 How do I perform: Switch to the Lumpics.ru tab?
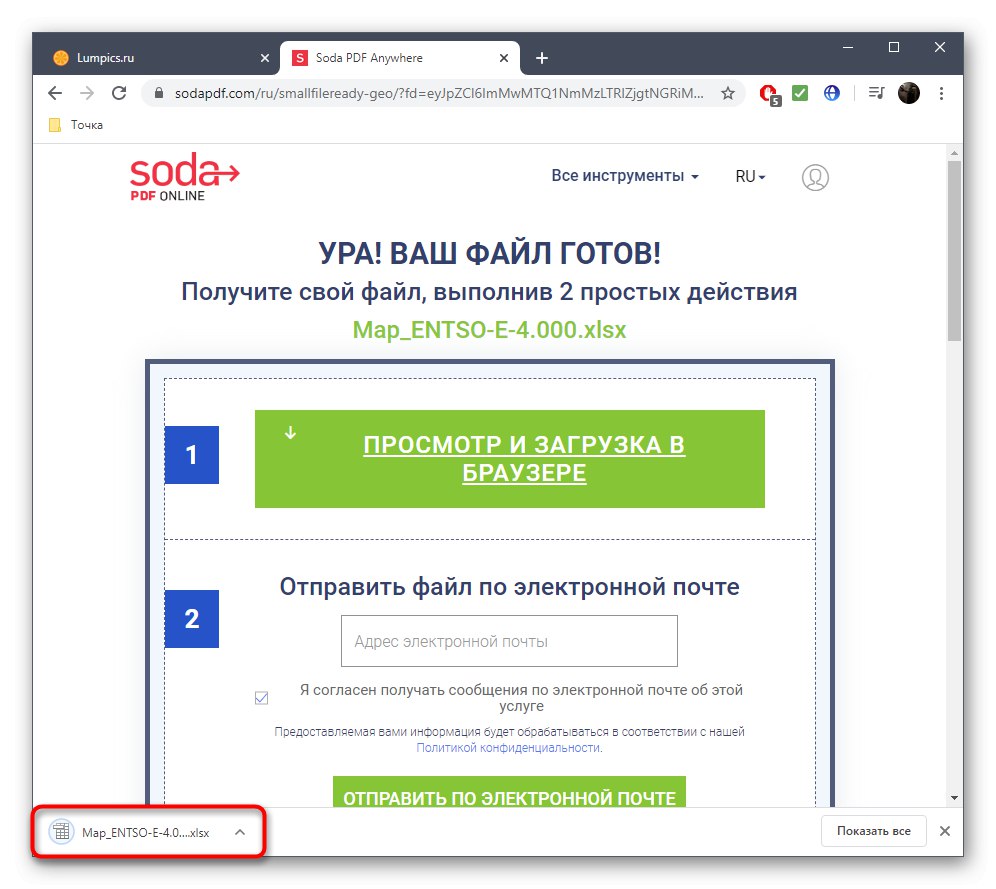coord(160,58)
